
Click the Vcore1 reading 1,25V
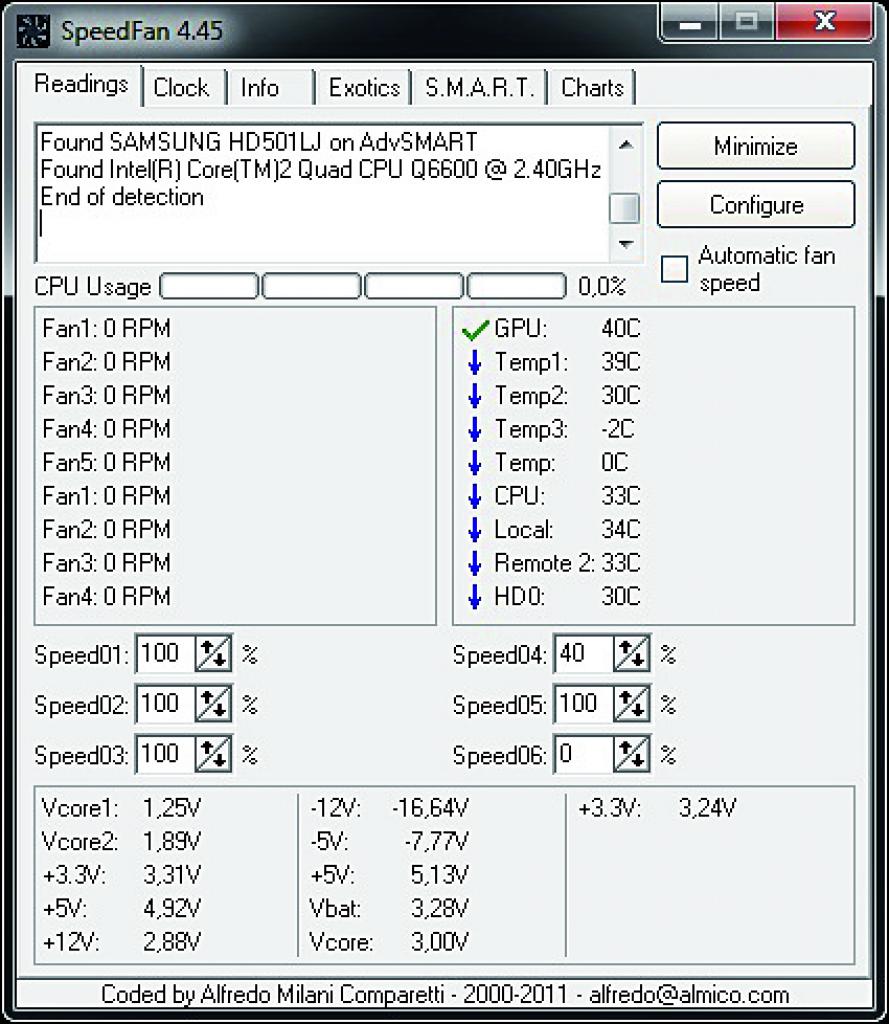(x=172, y=808)
